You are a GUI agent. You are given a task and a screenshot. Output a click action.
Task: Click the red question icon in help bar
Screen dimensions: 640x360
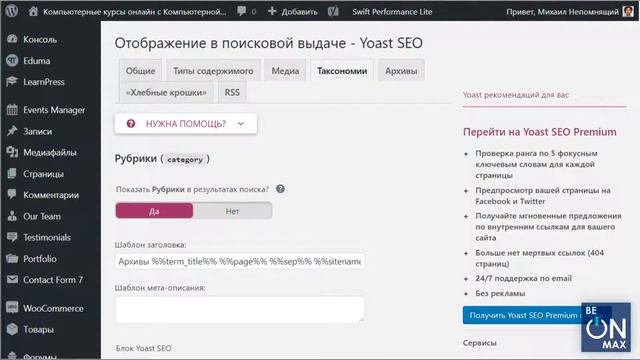(131, 124)
